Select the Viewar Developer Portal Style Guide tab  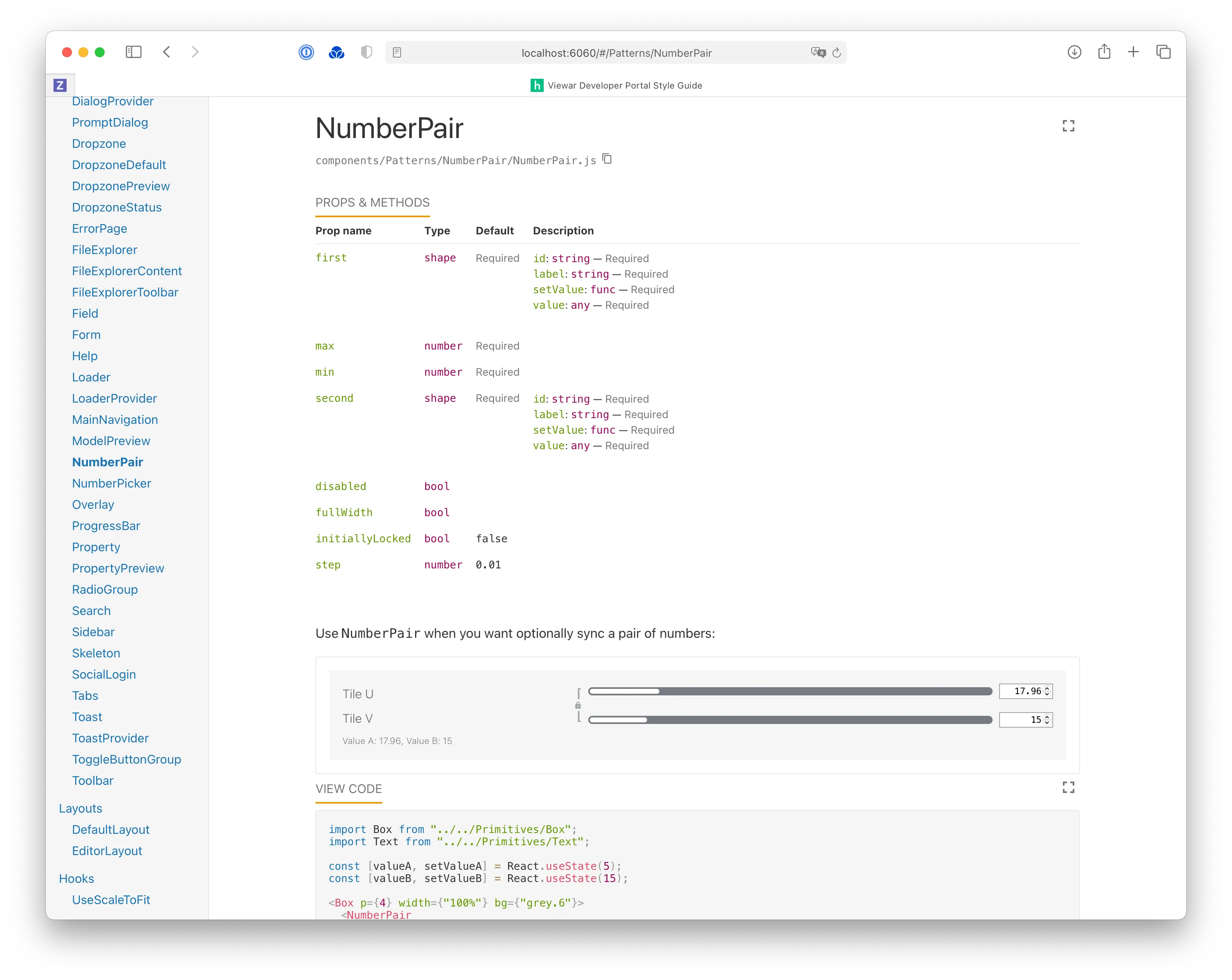coord(616,86)
